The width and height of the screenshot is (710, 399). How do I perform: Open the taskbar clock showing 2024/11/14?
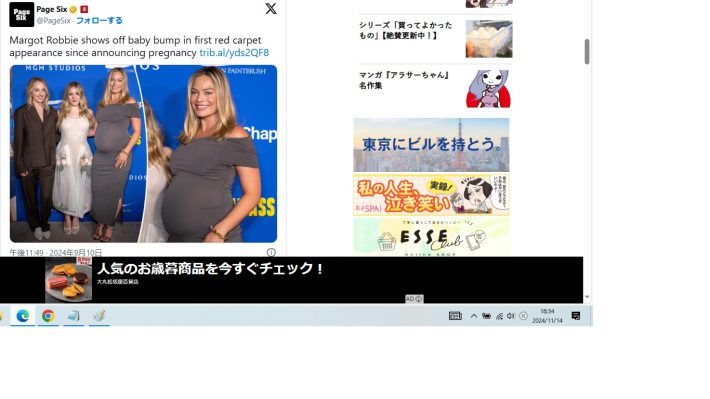coord(547,316)
